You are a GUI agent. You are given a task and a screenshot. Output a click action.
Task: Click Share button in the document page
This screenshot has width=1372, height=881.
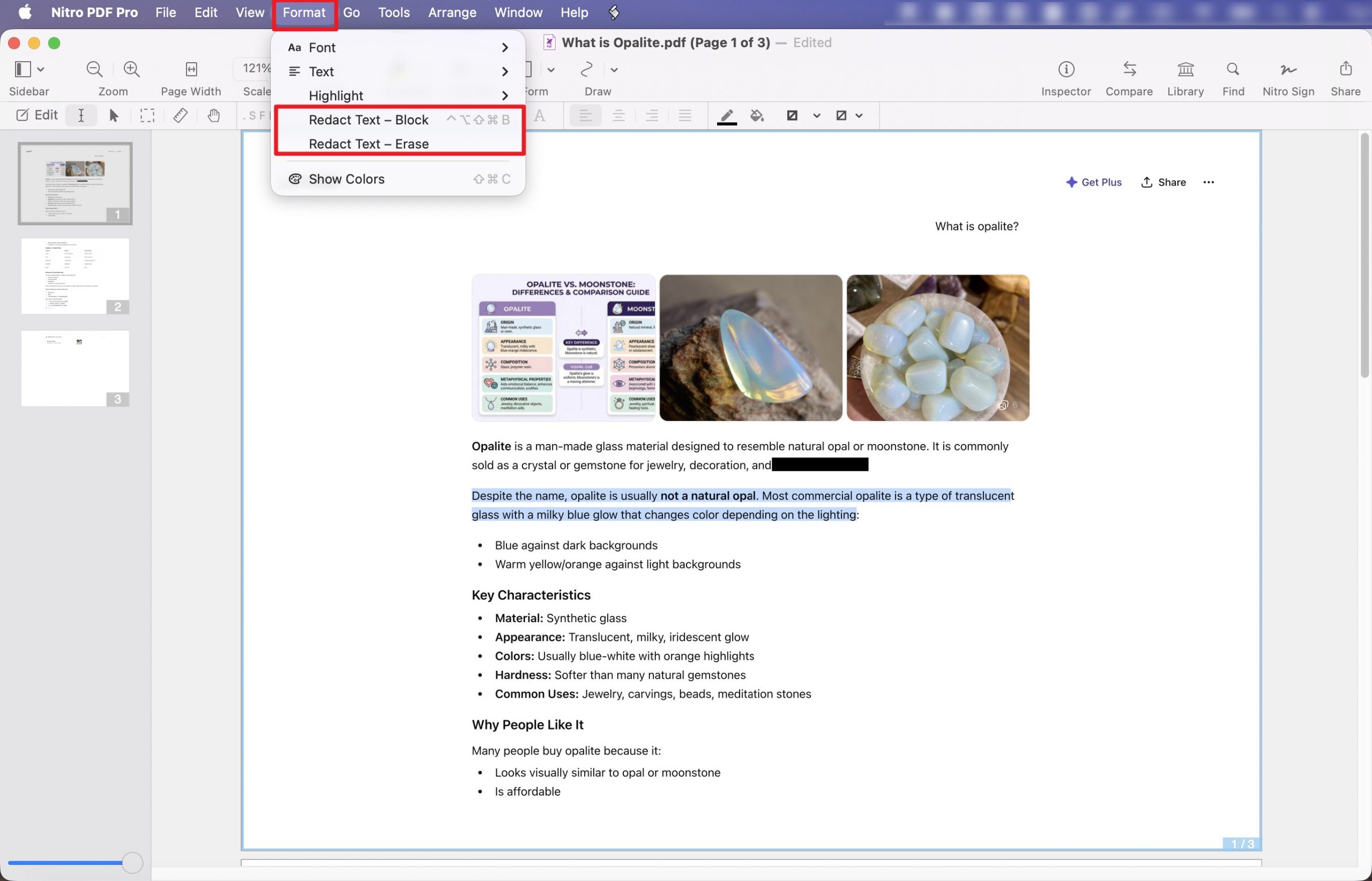[x=1164, y=182]
